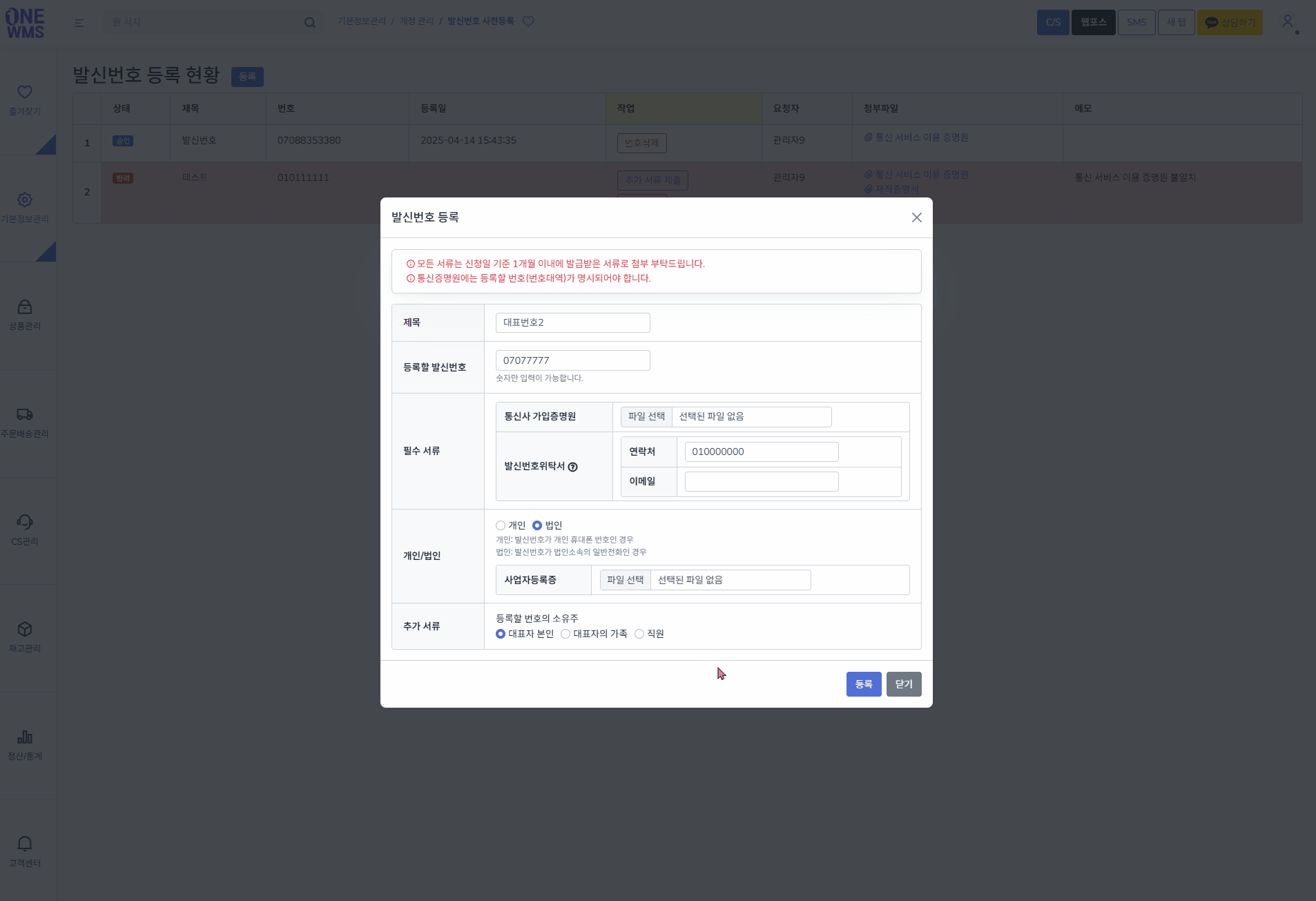Click the number 010111111 cell
The height and width of the screenshot is (901, 1316).
303,177
